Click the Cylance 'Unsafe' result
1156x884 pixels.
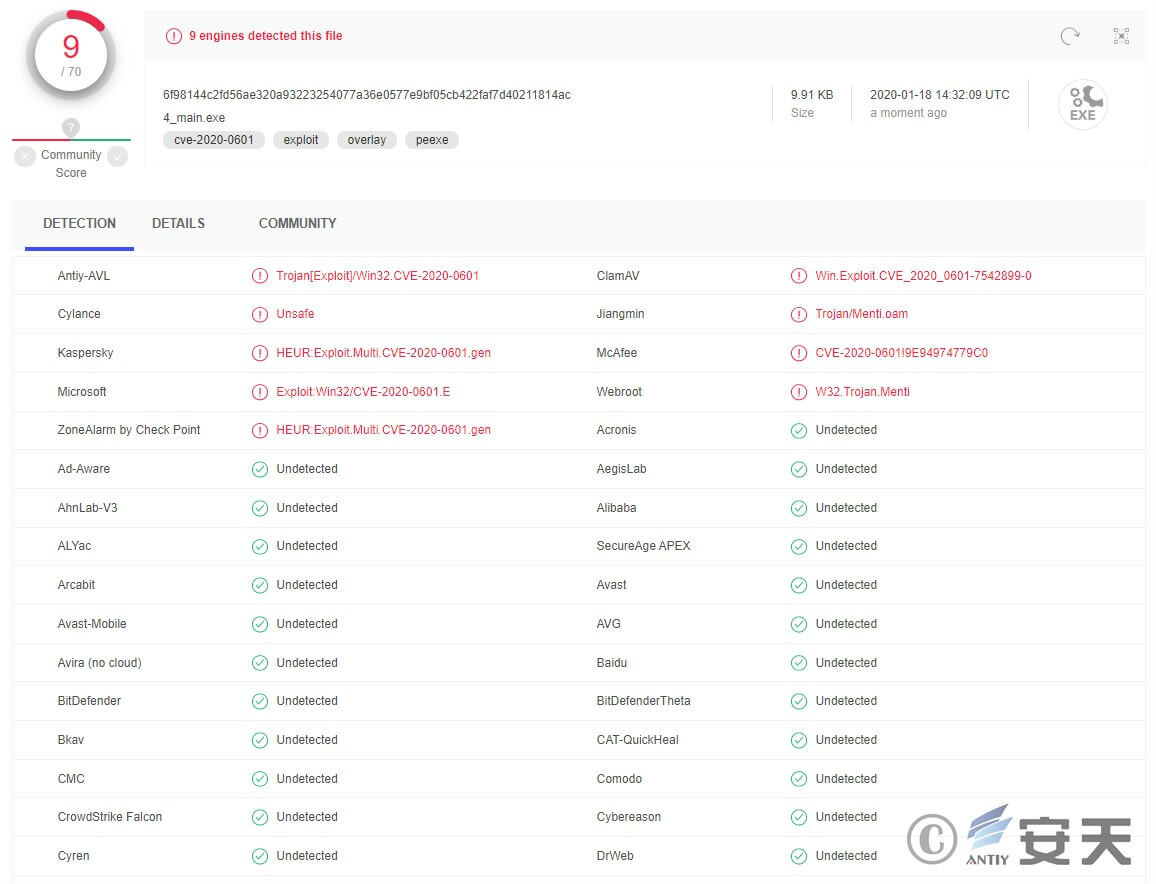click(x=295, y=314)
